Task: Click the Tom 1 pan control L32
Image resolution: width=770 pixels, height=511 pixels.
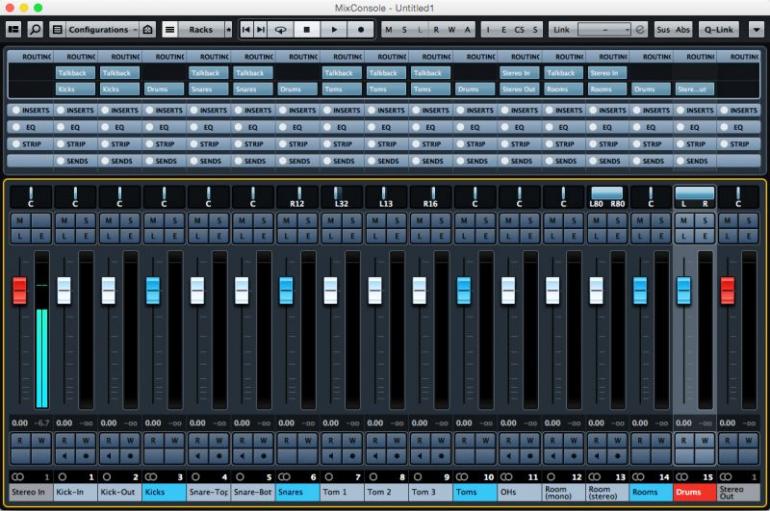Action: click(x=341, y=197)
